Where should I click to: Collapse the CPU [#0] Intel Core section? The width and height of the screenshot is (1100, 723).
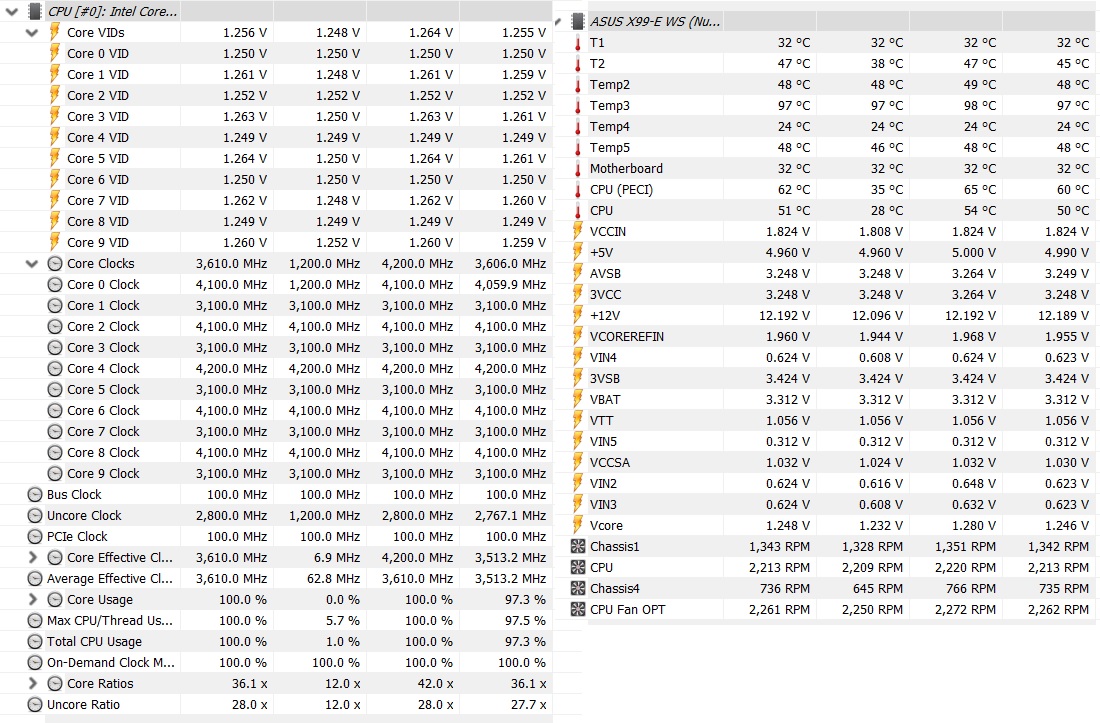click(x=11, y=11)
